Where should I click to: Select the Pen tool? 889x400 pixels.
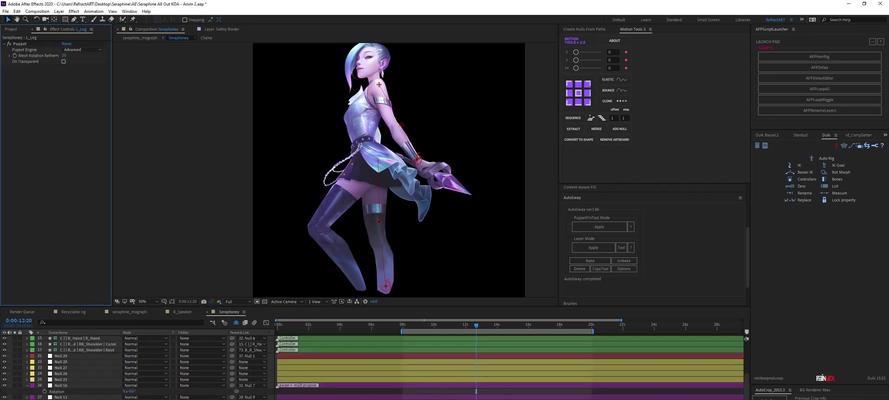(x=74, y=19)
